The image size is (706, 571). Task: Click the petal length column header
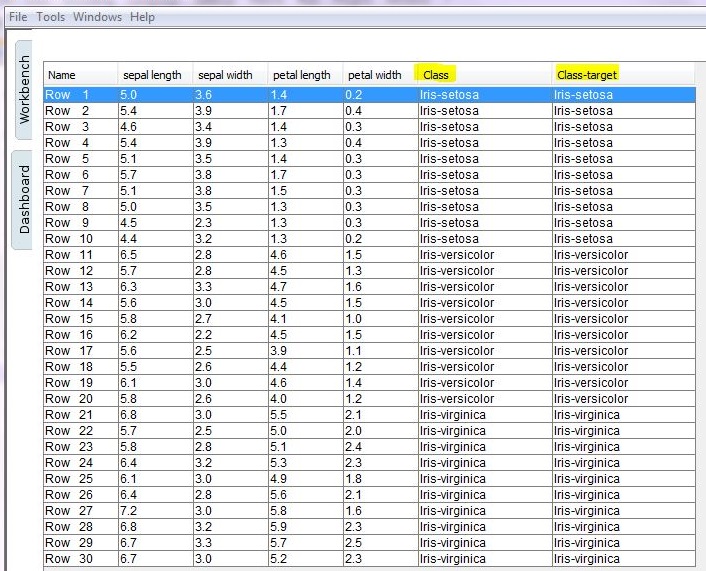coord(301,75)
